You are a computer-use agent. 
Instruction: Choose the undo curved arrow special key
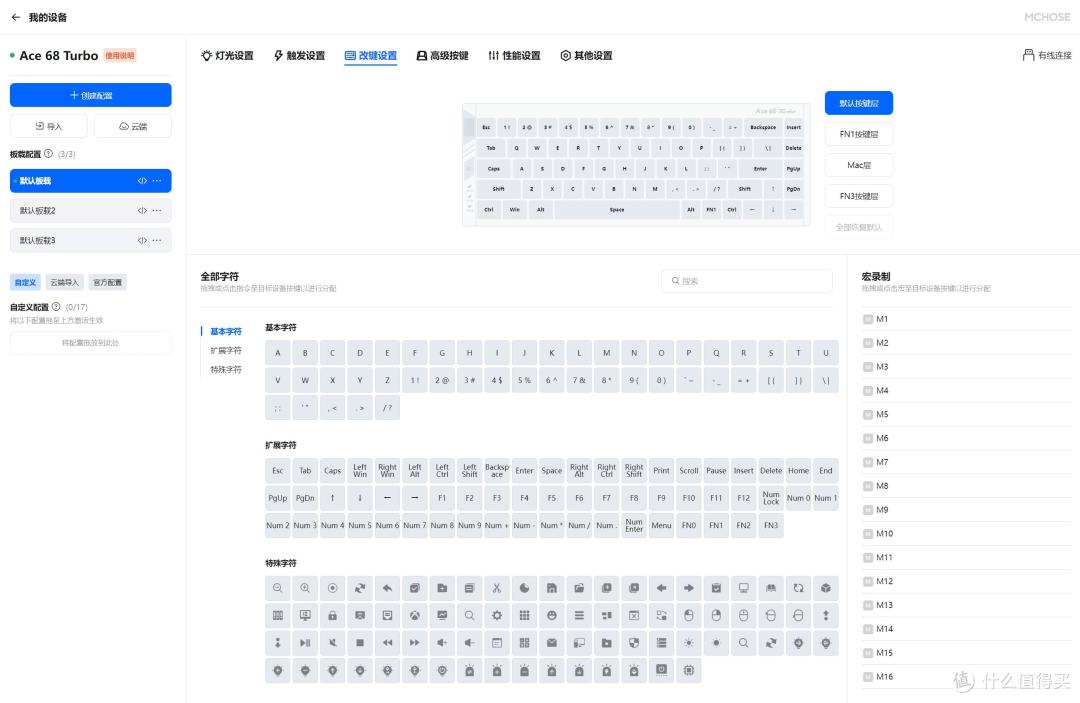pos(387,588)
